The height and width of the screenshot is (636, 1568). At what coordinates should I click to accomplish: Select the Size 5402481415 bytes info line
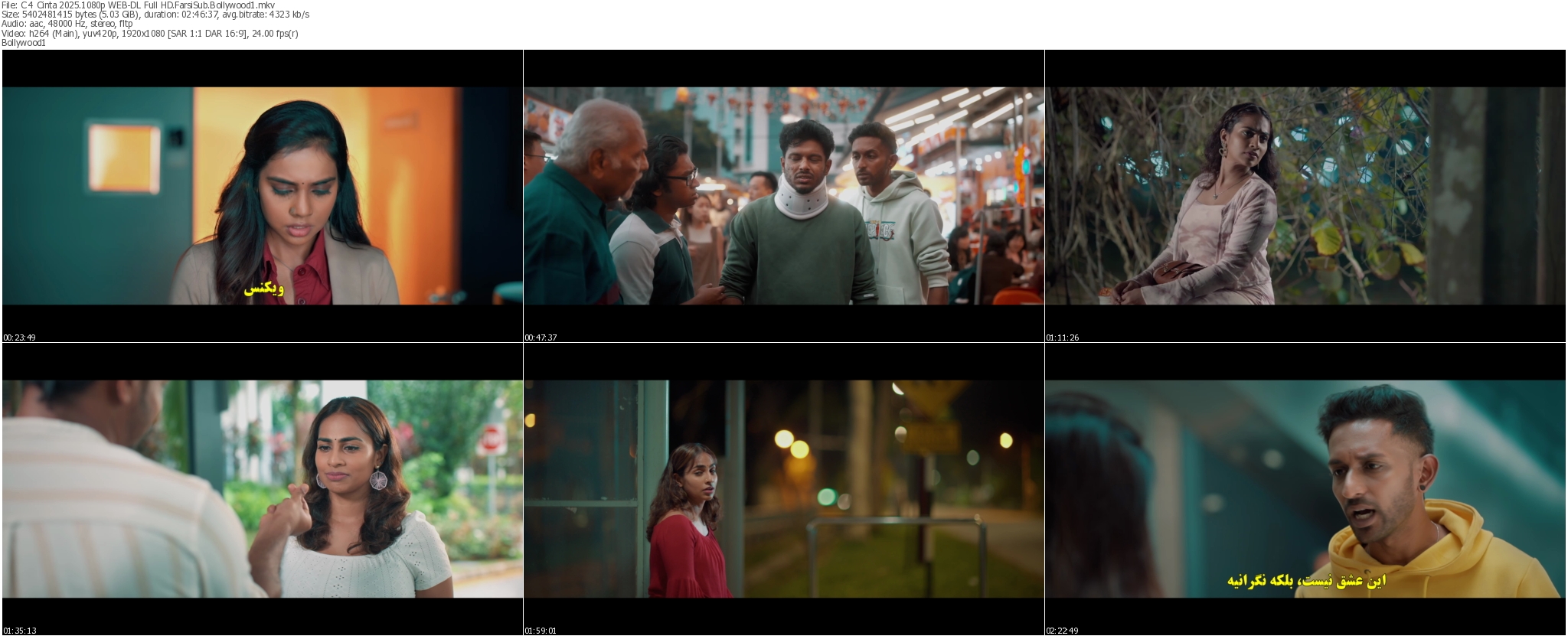155,15
